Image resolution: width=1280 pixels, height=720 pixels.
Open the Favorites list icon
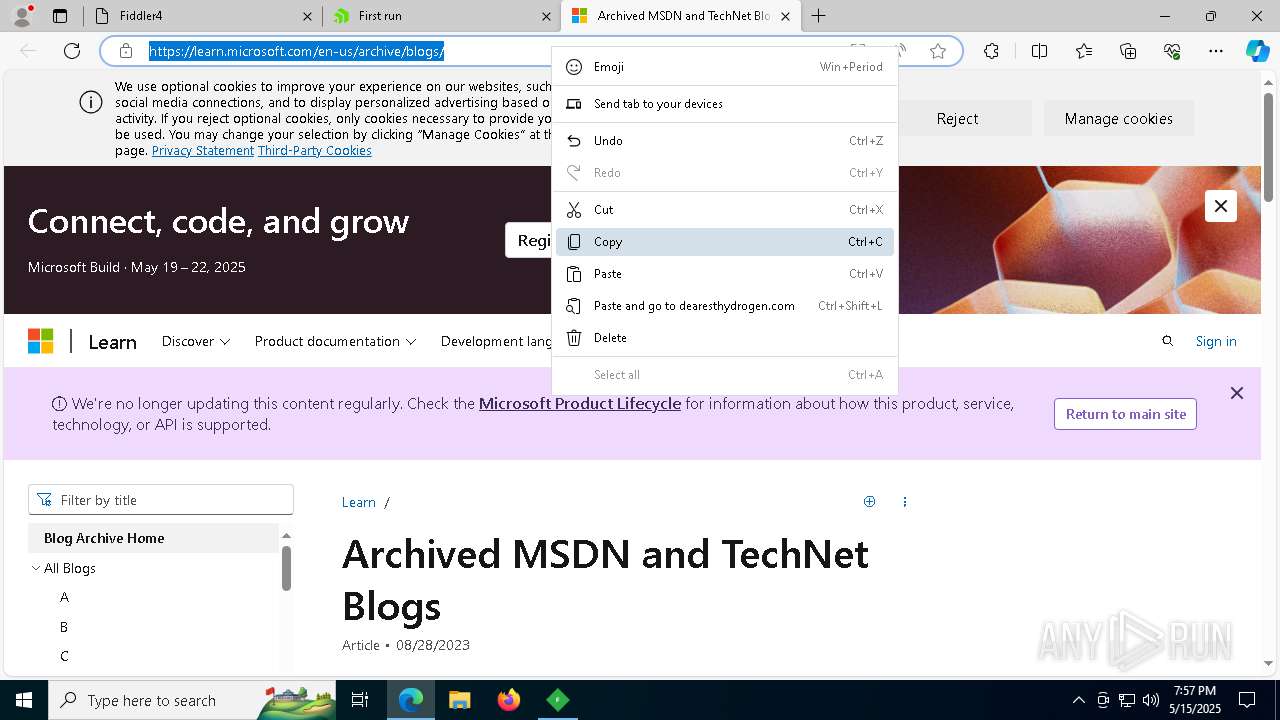[1084, 51]
